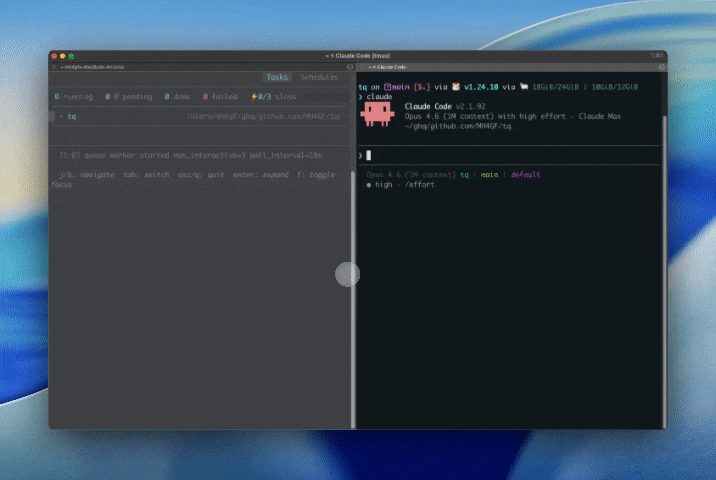
Task: Click 'tq' in Claude status line
Action: [x=464, y=175]
